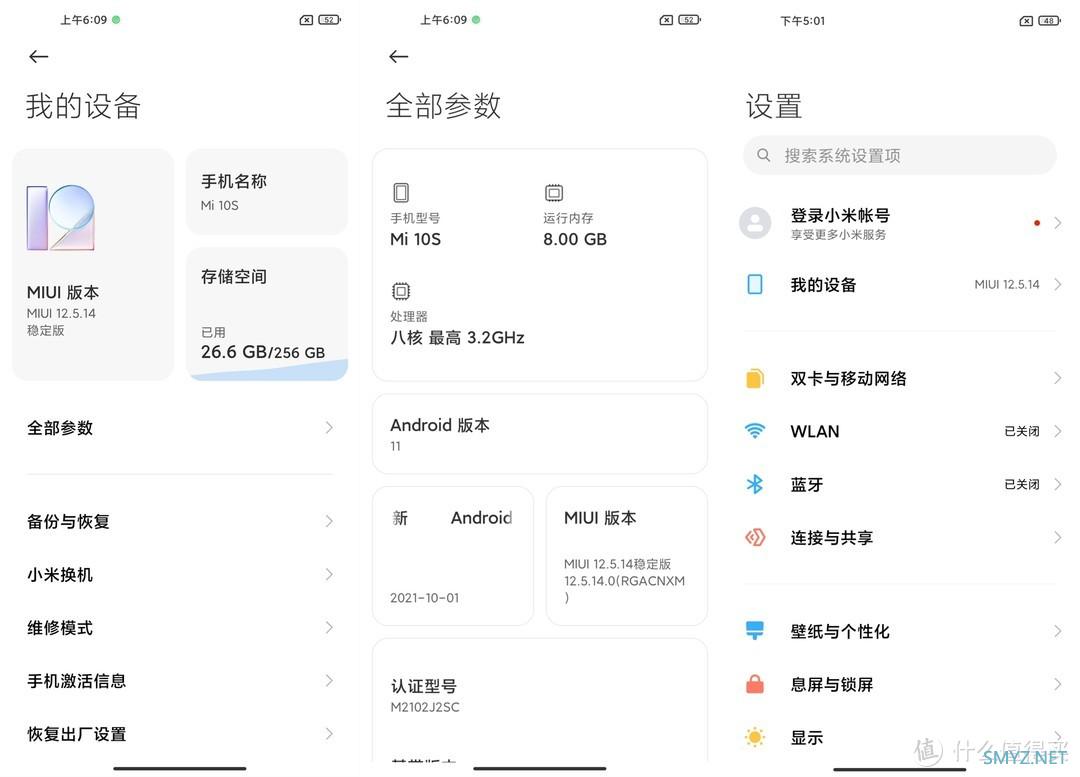This screenshot has width=1080, height=777.
Task: Tap the Android 版本 11 card
Action: click(x=539, y=434)
